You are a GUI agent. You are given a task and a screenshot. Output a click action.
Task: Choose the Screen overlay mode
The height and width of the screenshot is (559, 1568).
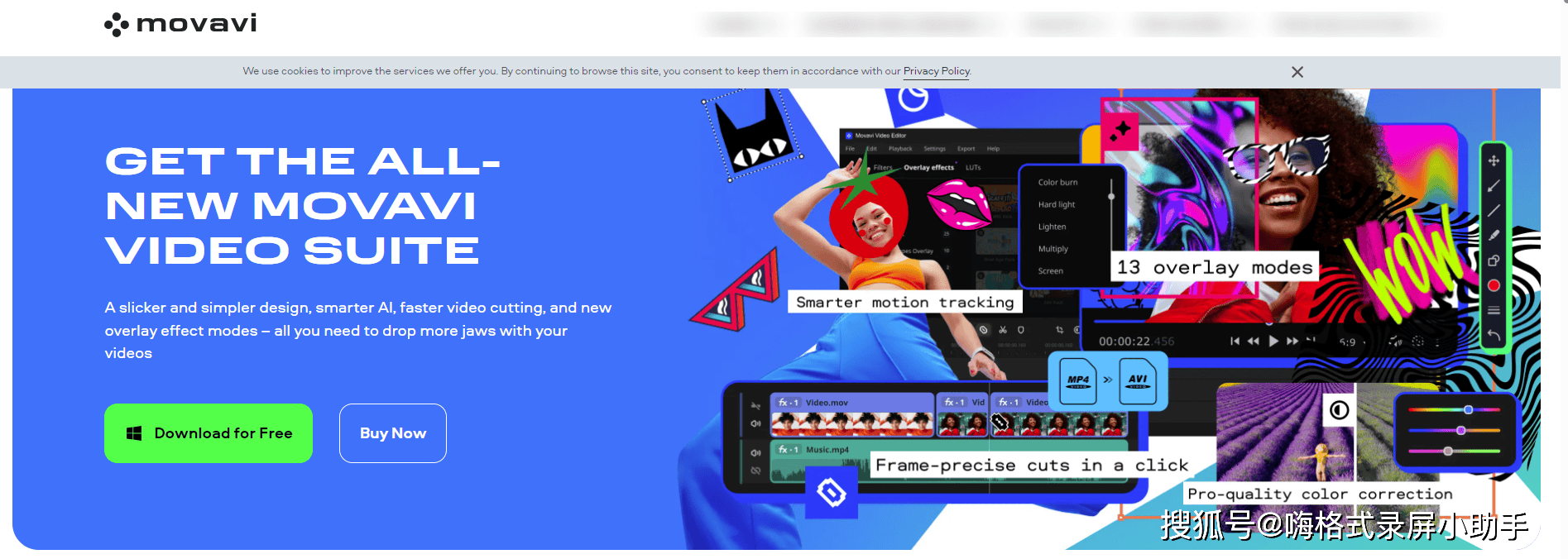coord(1050,271)
